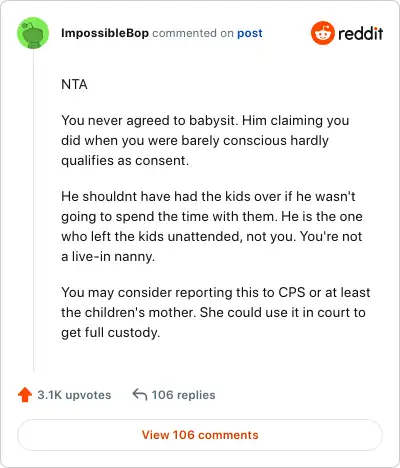The height and width of the screenshot is (468, 400).
Task: Collapse the comment via the vertical thread line
Action: [x=33, y=210]
